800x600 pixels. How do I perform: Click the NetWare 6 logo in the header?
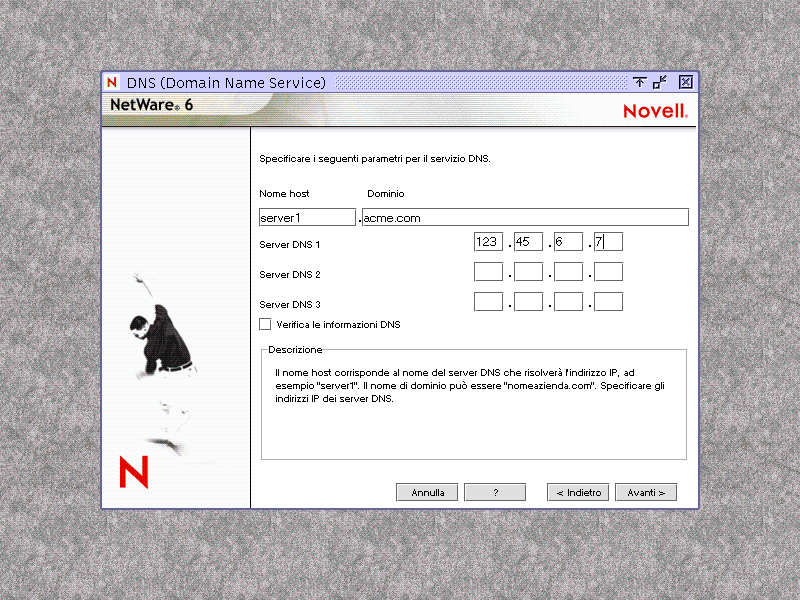[152, 104]
